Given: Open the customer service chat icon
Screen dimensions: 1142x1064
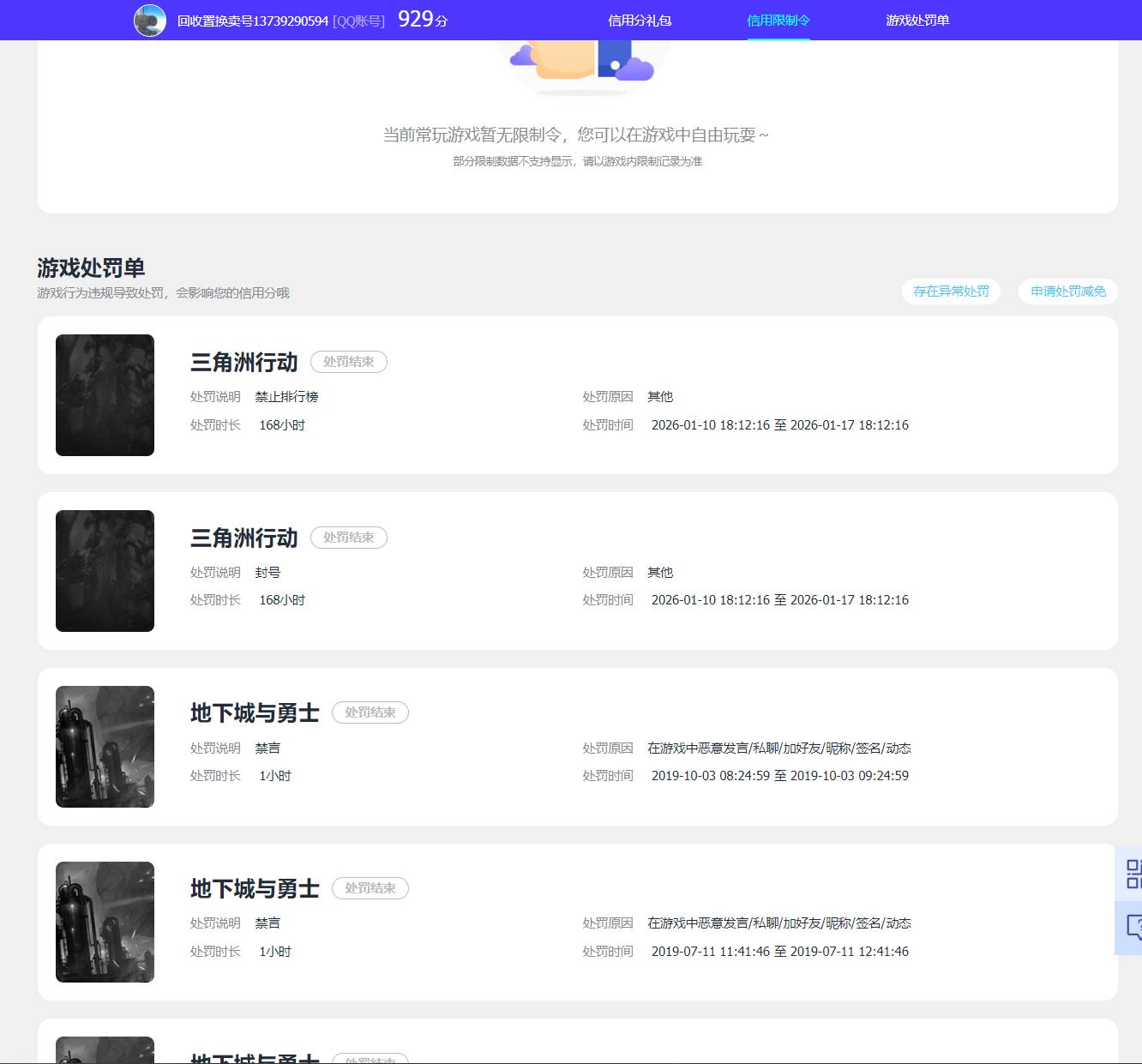Looking at the screenshot, I should pyautogui.click(x=1132, y=928).
